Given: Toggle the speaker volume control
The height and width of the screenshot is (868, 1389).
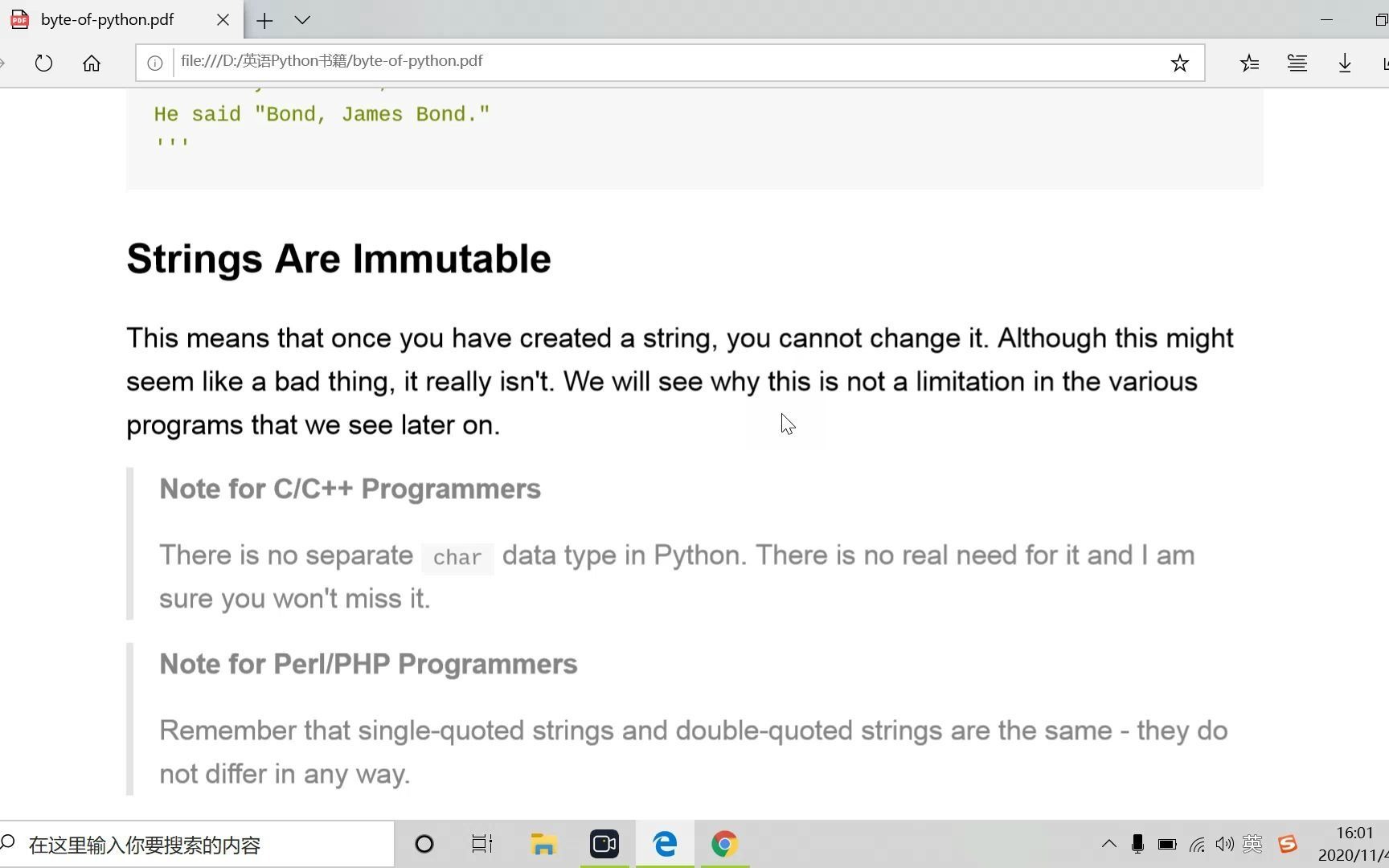Looking at the screenshot, I should 1225,844.
